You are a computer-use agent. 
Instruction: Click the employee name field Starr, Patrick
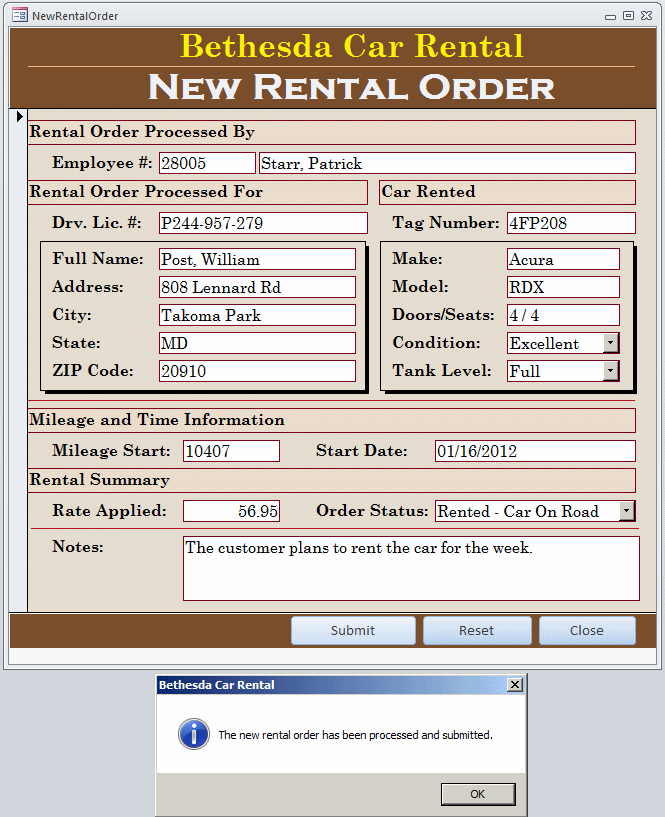click(x=447, y=163)
